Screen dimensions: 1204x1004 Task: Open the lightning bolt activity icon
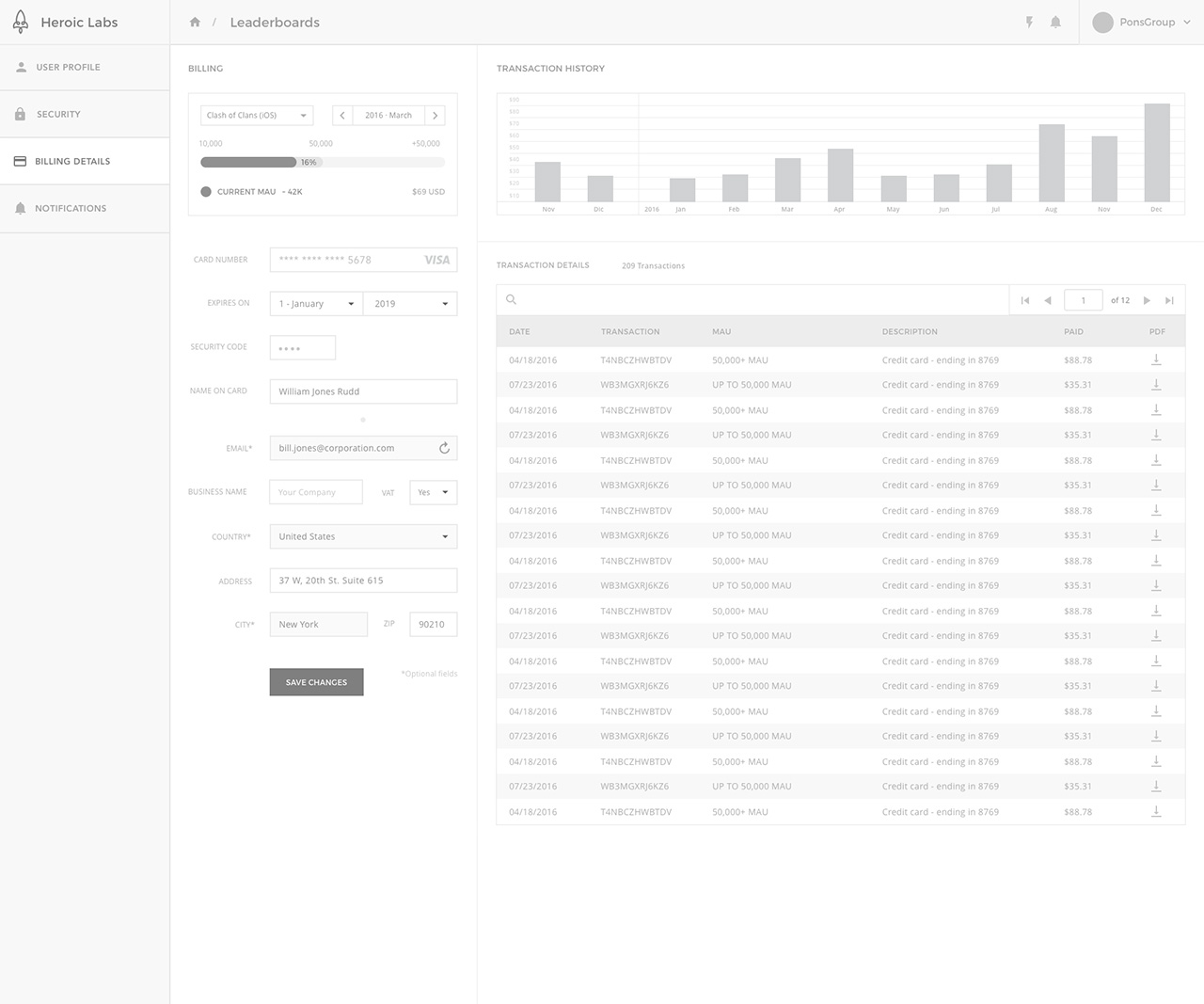pos(1029,23)
